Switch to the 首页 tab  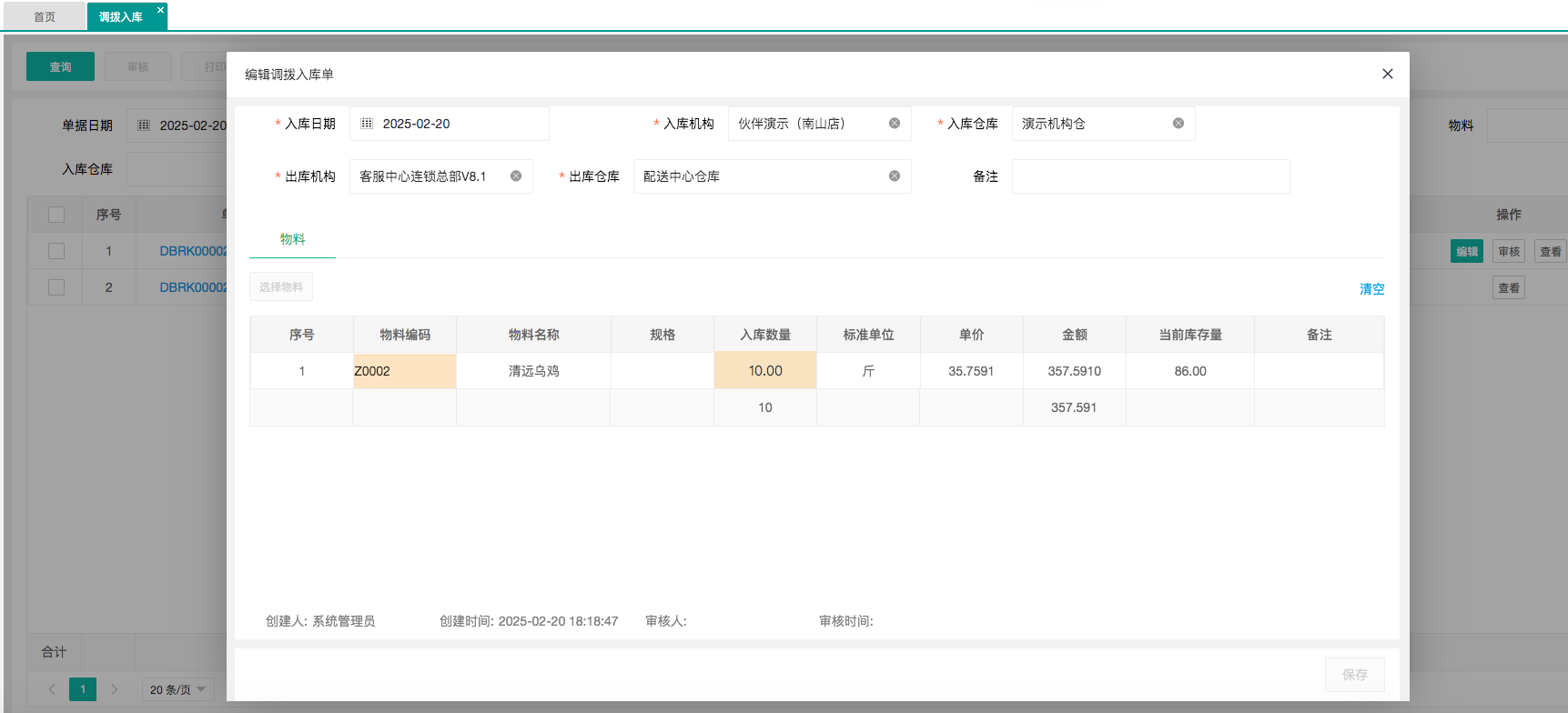[x=45, y=16]
